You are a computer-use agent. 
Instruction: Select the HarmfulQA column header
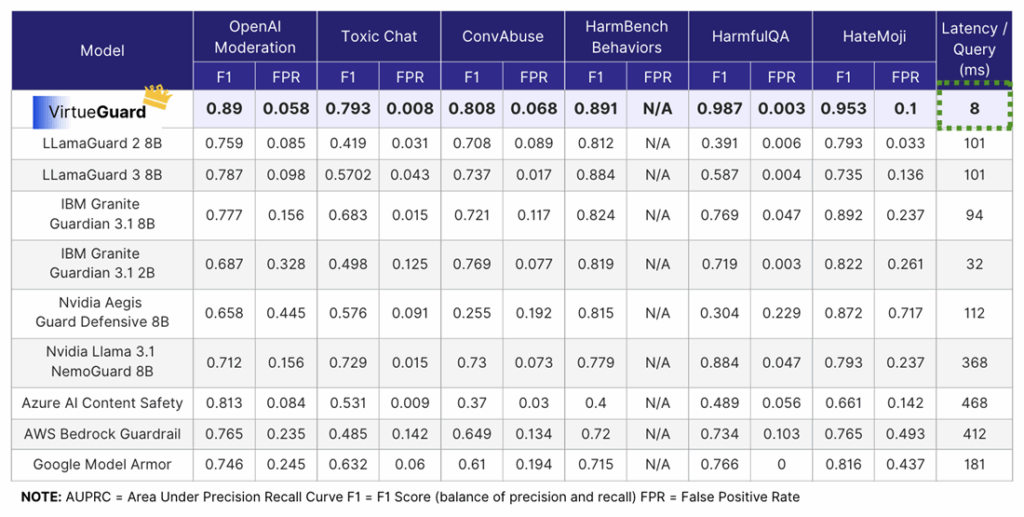750,37
